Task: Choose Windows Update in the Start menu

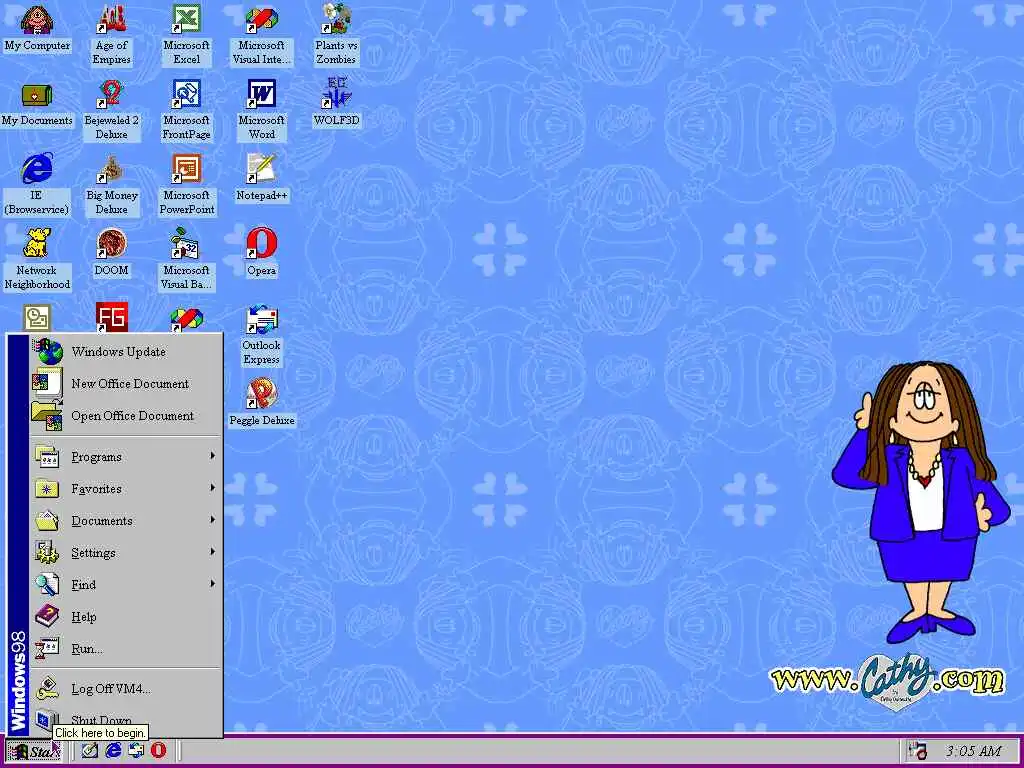Action: click(x=126, y=351)
